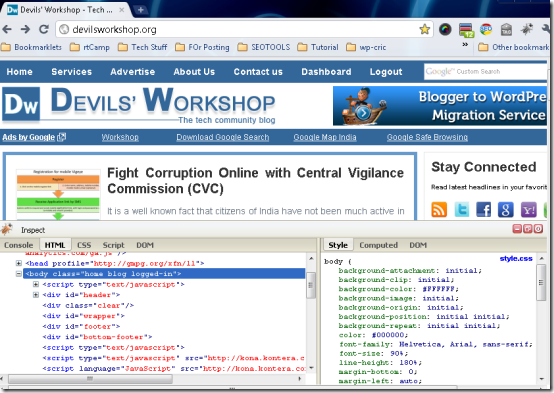The height and width of the screenshot is (393, 554).
Task: Go to About Us page
Action: [194, 72]
